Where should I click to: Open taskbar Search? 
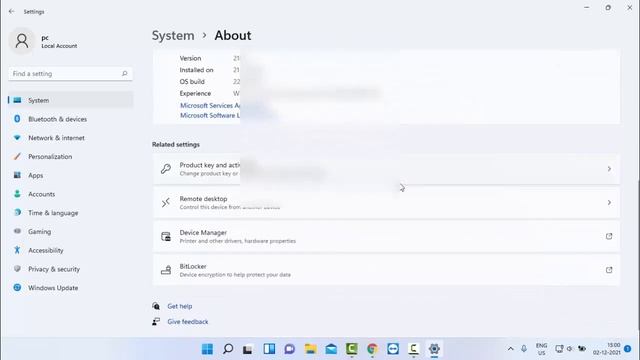(x=228, y=349)
